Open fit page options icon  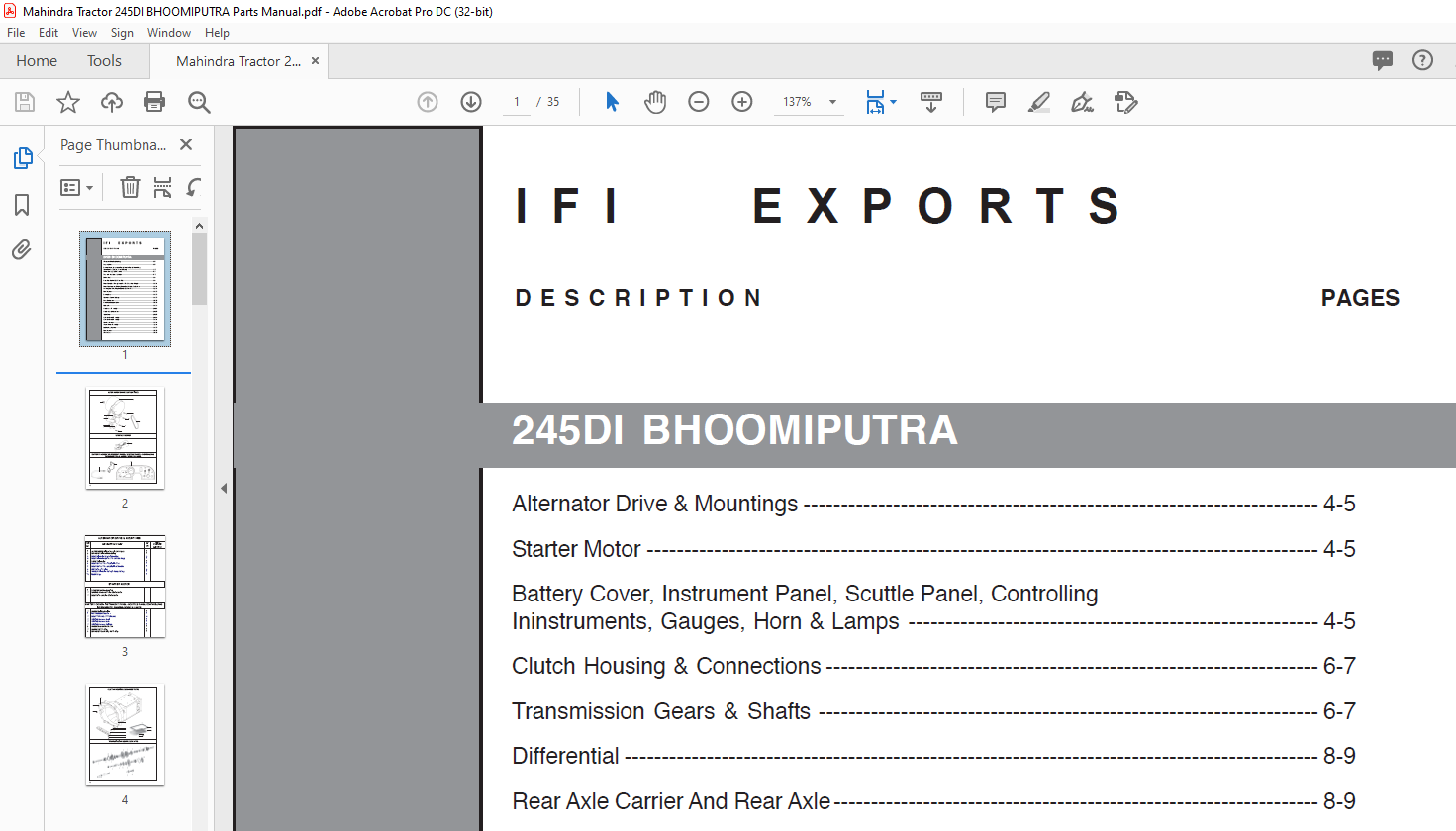(x=880, y=102)
